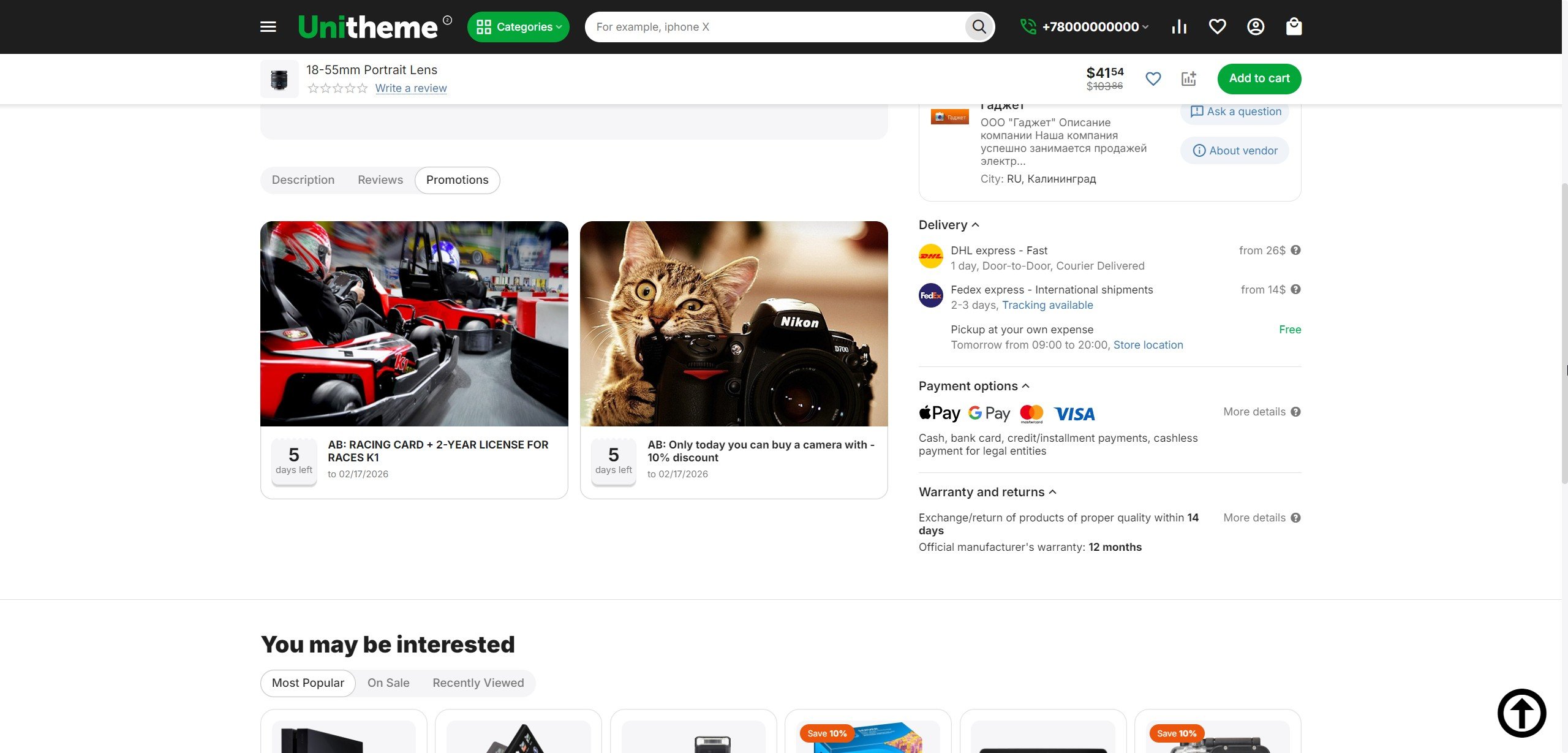Open comparison list bar-chart icon in header
This screenshot has width=1568, height=753.
(1179, 27)
